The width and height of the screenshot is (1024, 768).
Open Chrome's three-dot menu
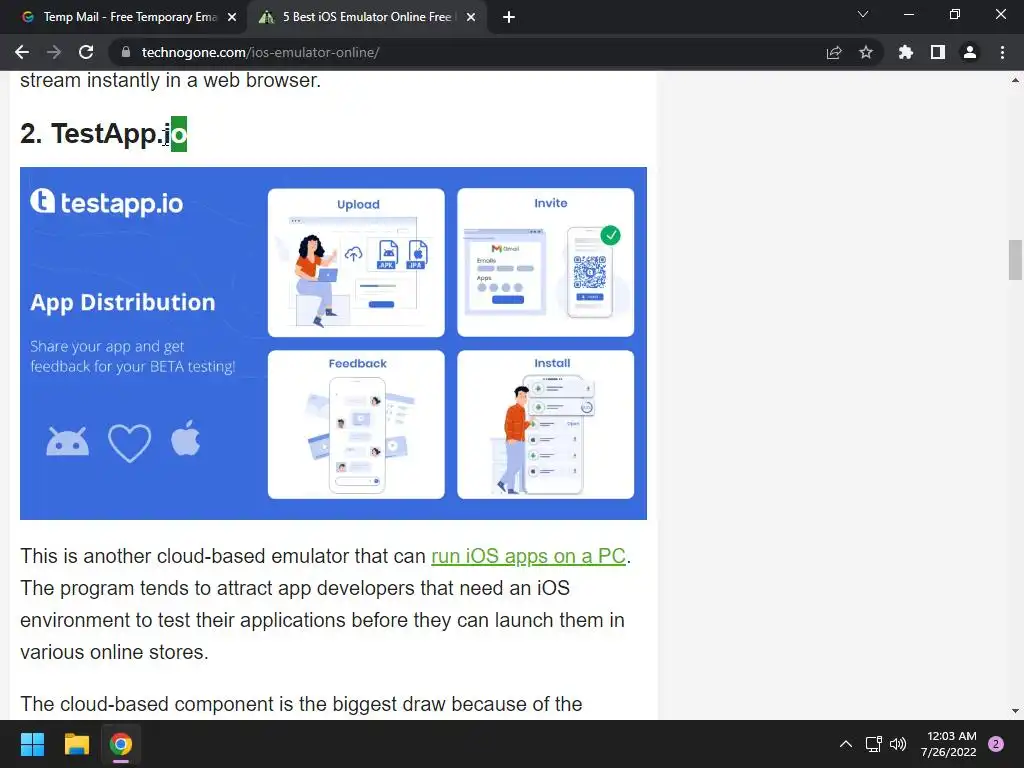click(1002, 52)
